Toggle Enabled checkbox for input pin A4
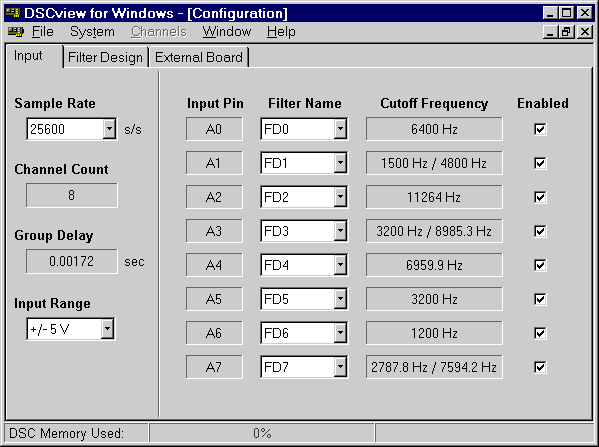The image size is (599, 447). pyautogui.click(x=540, y=265)
